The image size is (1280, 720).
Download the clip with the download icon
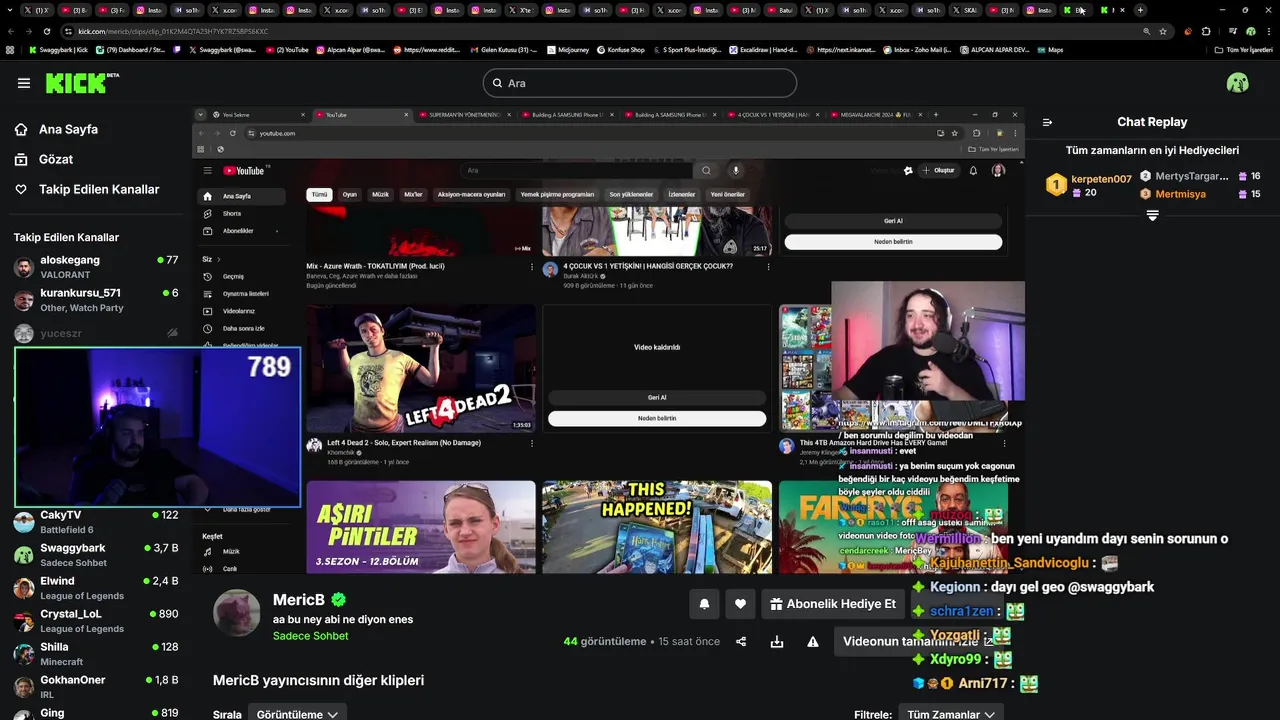(x=777, y=642)
